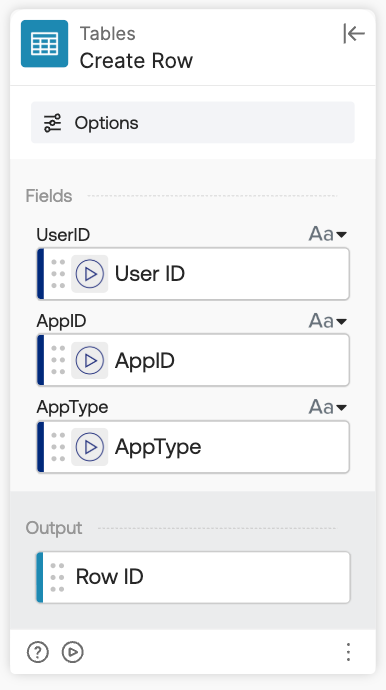Image resolution: width=386 pixels, height=690 pixels.
Task: Select the AppID input field
Action: (x=193, y=360)
